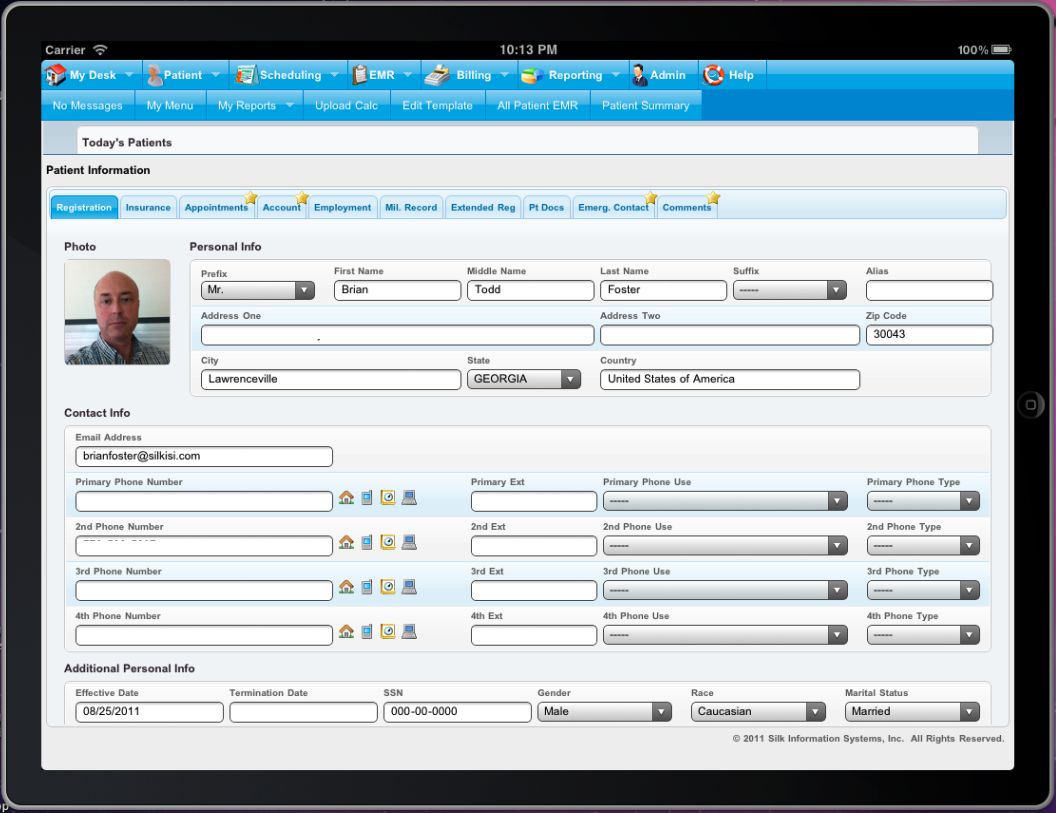Screen dimensions: 1056x813
Task: Open the My Reports menu
Action: (x=255, y=106)
